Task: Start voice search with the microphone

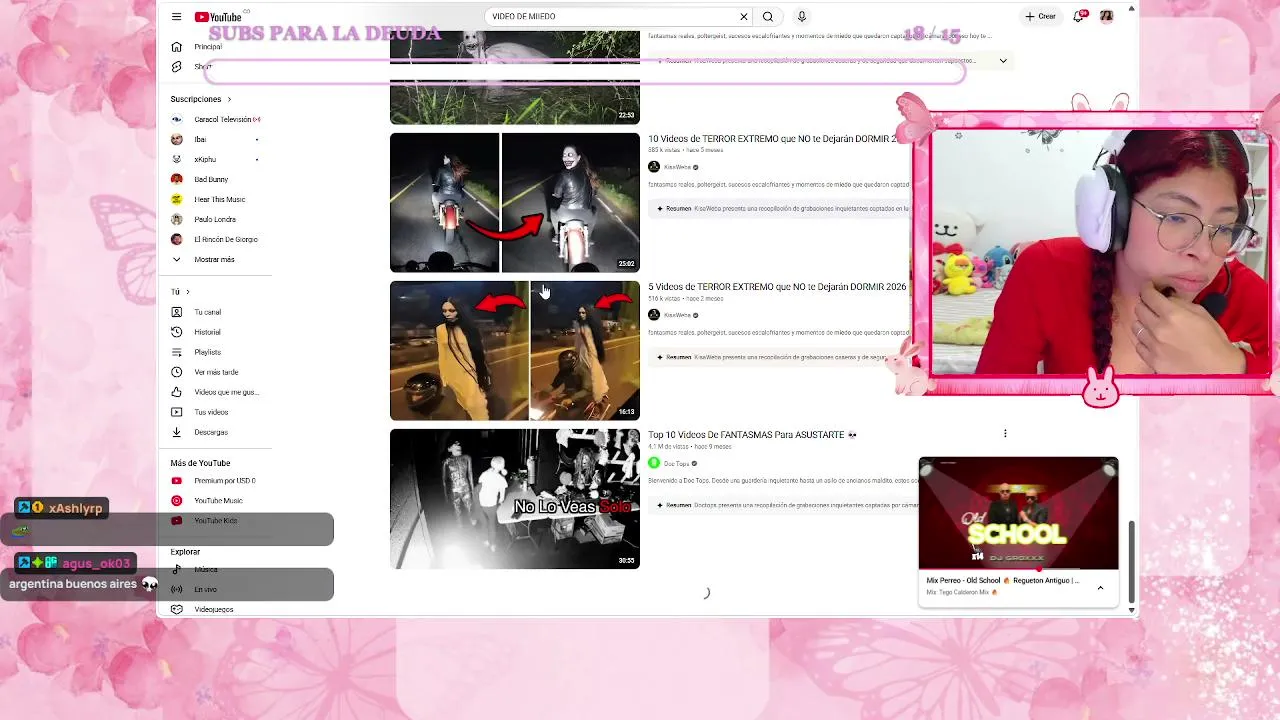Action: (801, 17)
